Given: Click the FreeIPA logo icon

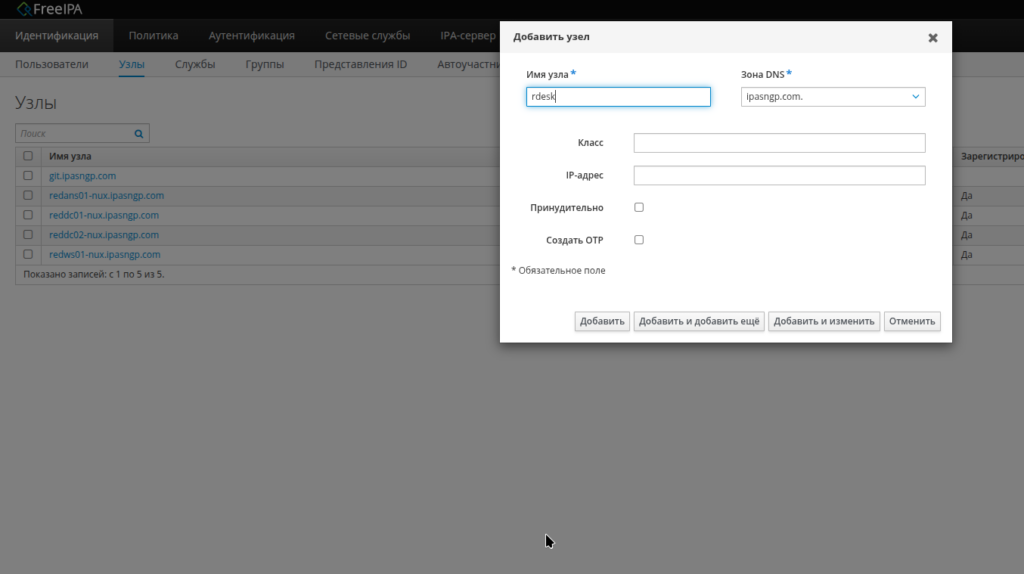Looking at the screenshot, I should [24, 9].
